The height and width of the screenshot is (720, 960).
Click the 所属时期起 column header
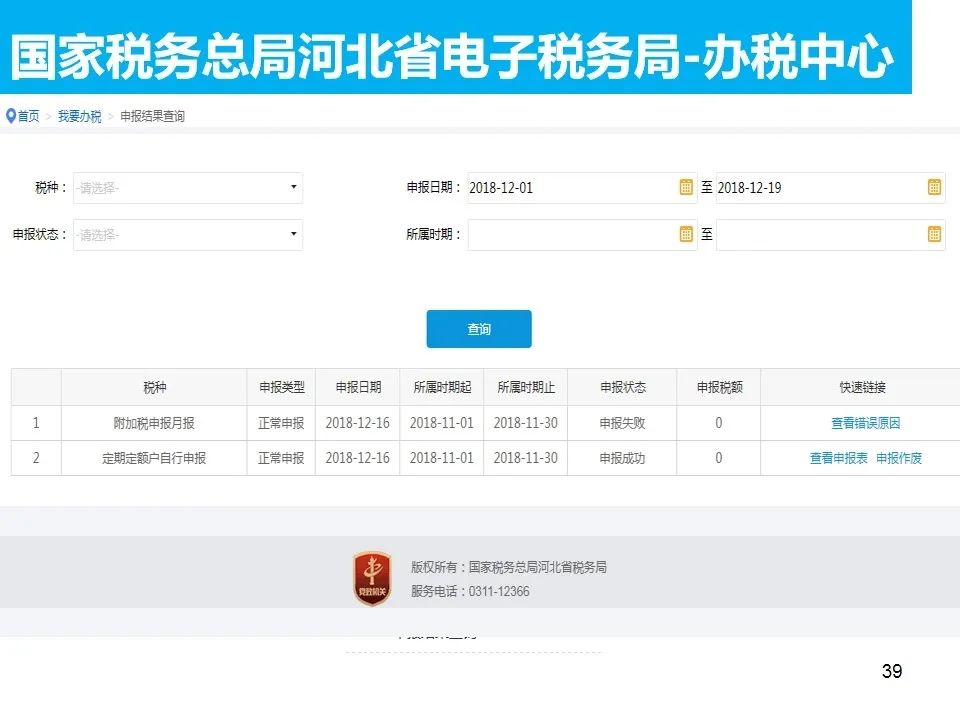tap(442, 387)
